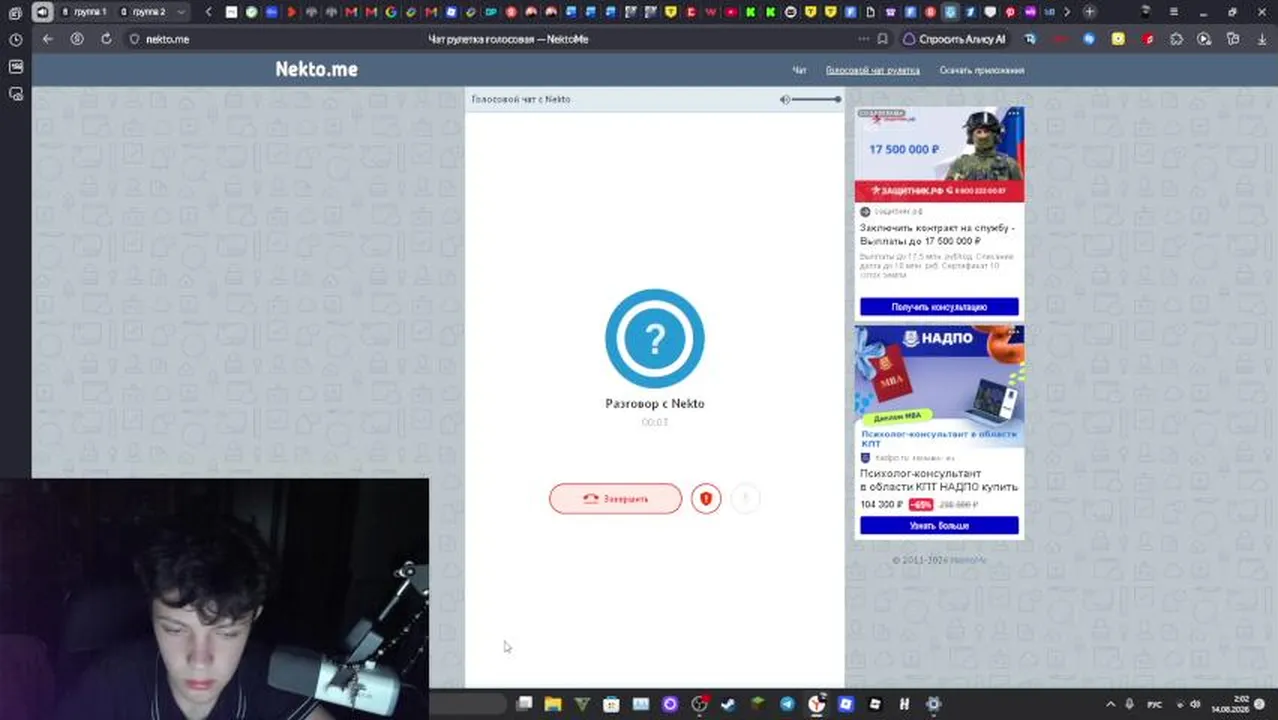Open the system volume tray icon
This screenshot has height=720, width=1278.
[x=1195, y=704]
